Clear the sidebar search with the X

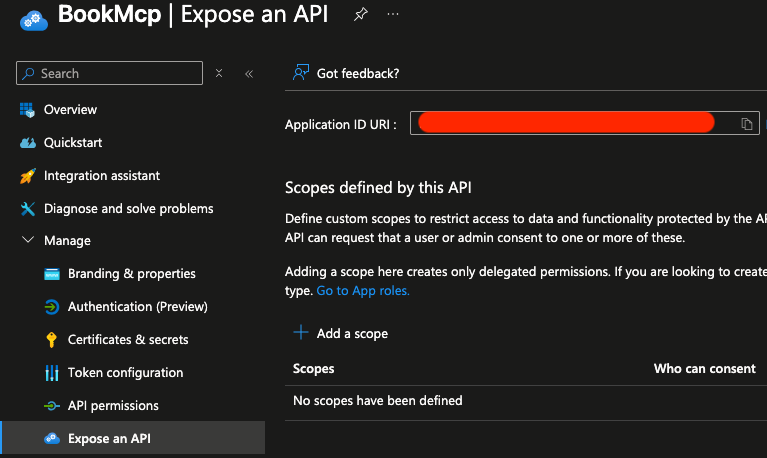pyautogui.click(x=219, y=73)
